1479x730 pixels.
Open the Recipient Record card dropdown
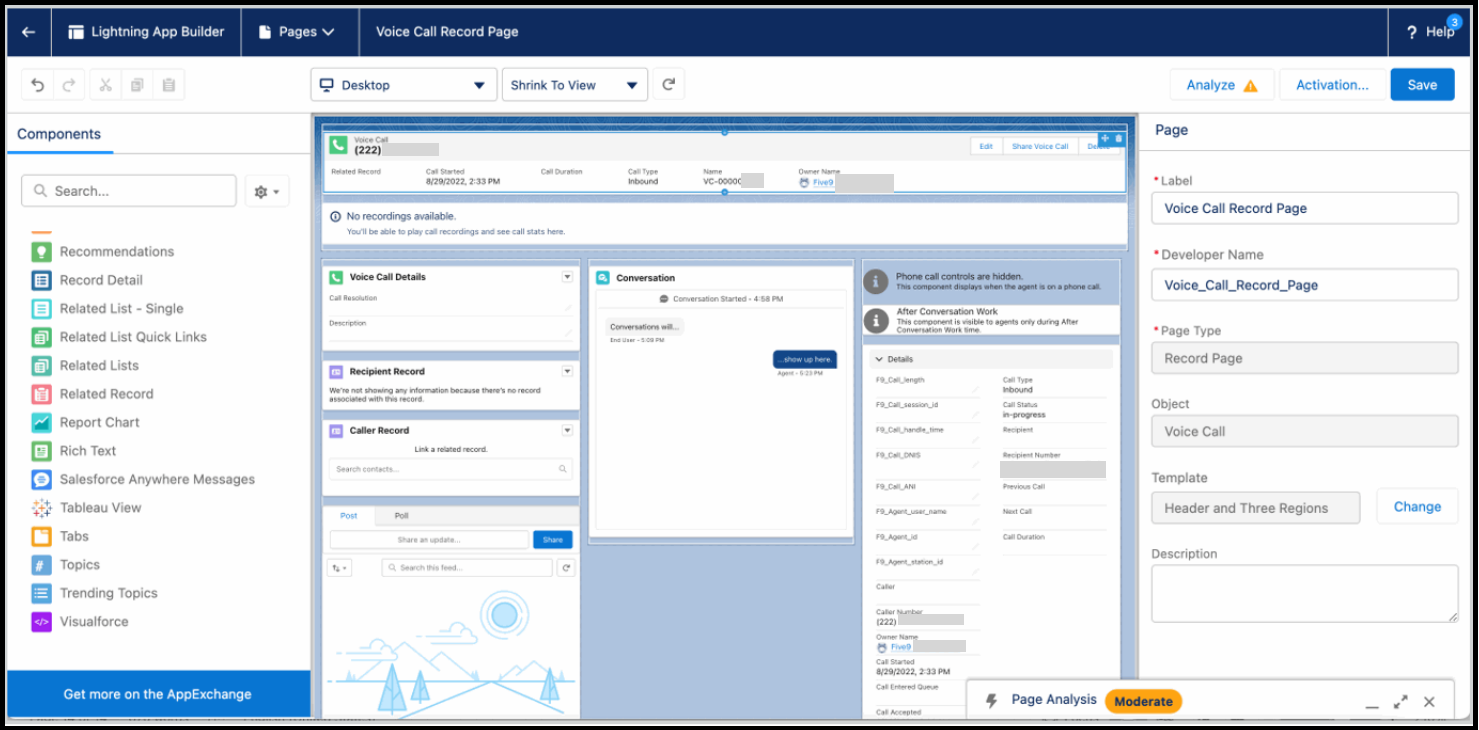click(567, 371)
